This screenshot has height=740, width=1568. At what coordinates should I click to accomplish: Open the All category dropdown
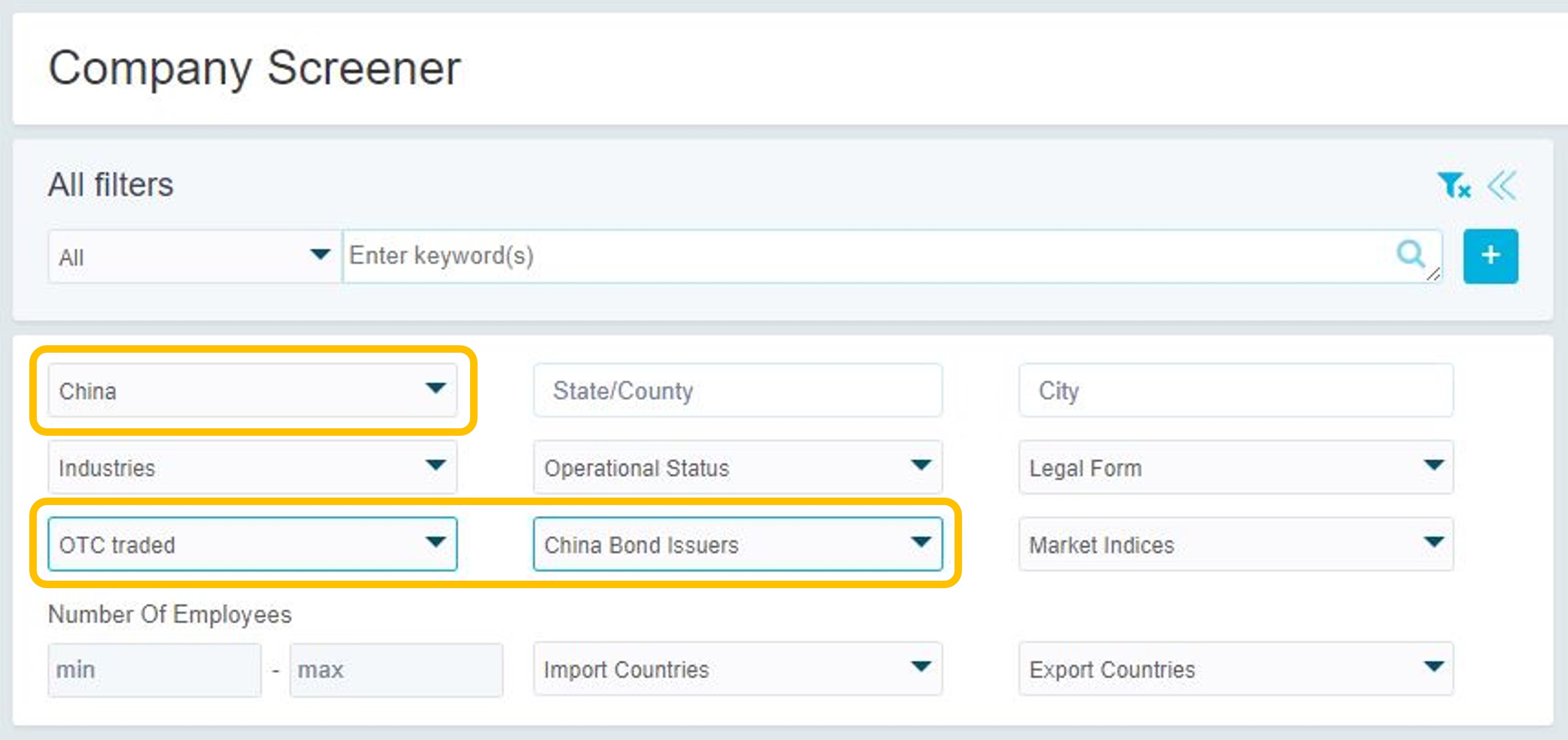click(x=193, y=256)
